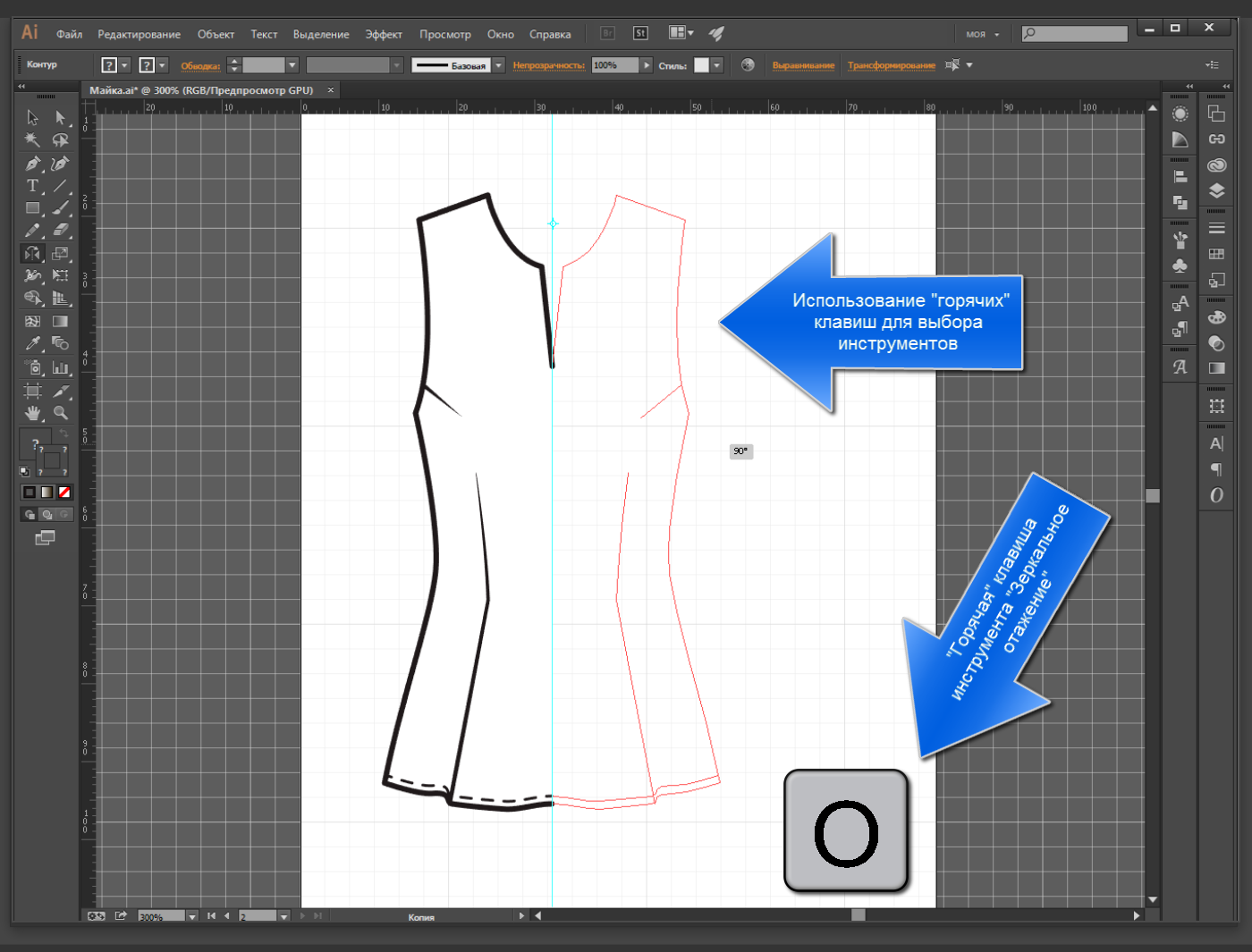Open Базовая brush definition dropdown

(x=498, y=65)
